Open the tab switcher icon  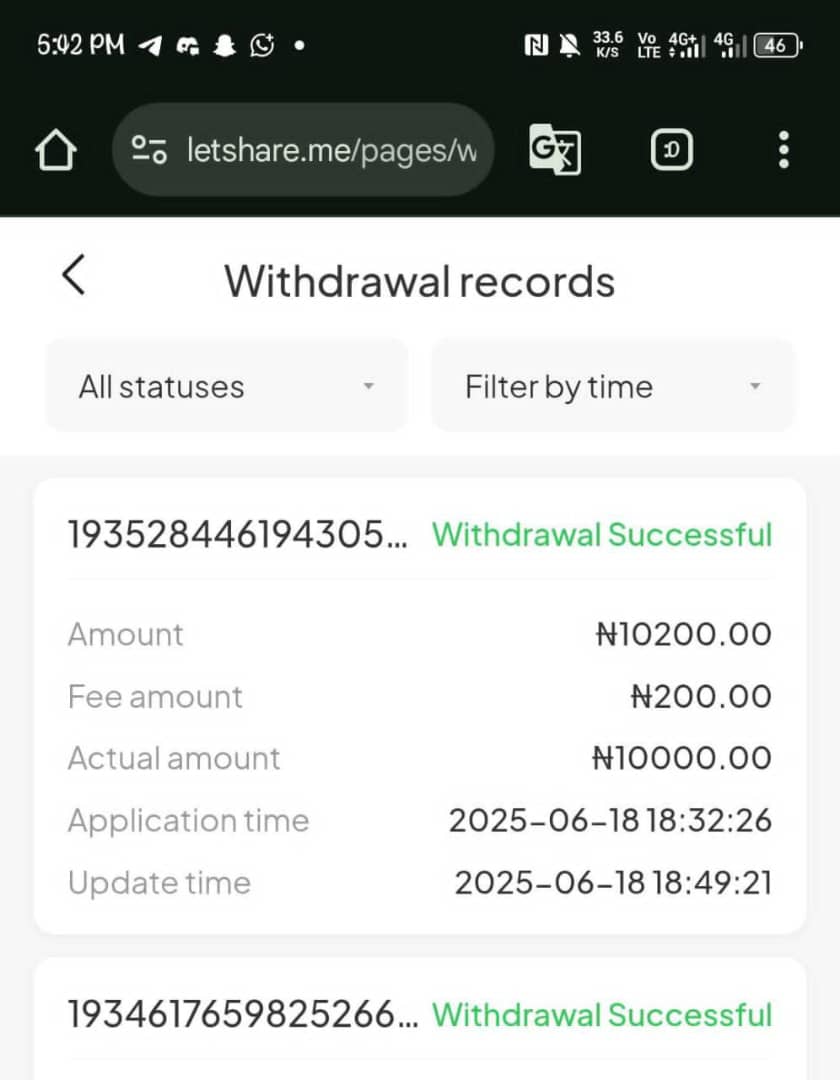pos(672,151)
